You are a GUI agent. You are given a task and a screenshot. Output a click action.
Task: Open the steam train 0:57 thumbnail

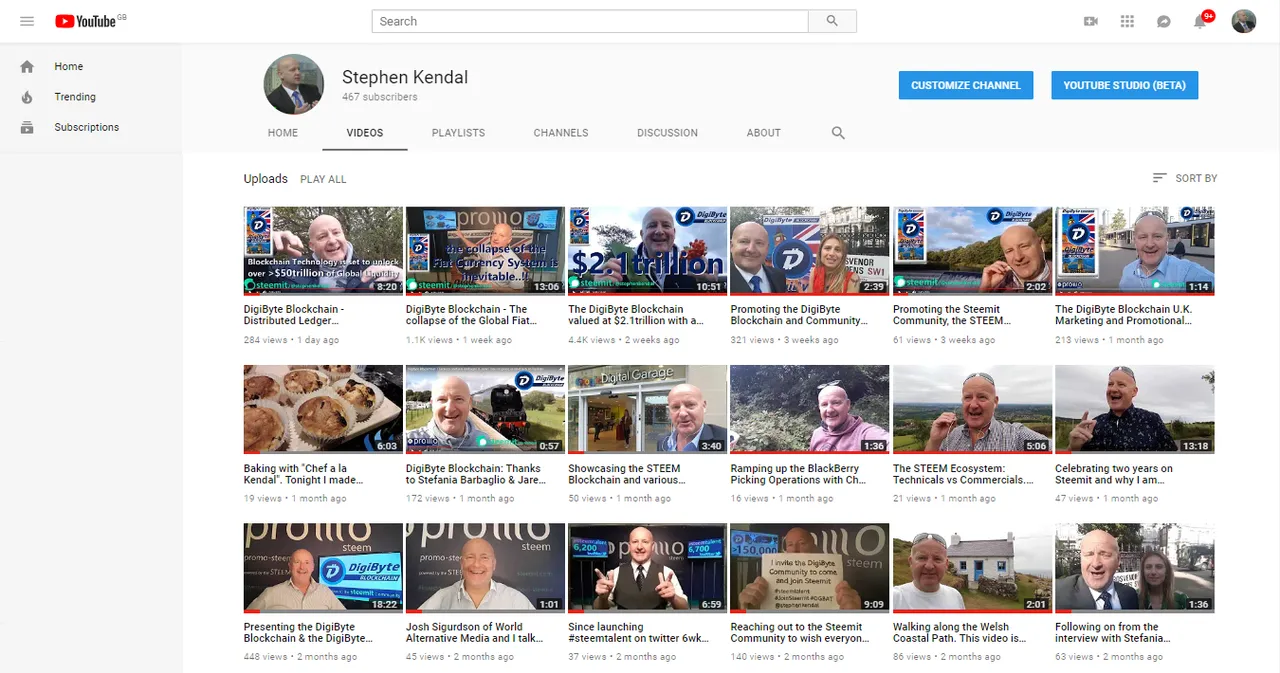[x=485, y=410]
